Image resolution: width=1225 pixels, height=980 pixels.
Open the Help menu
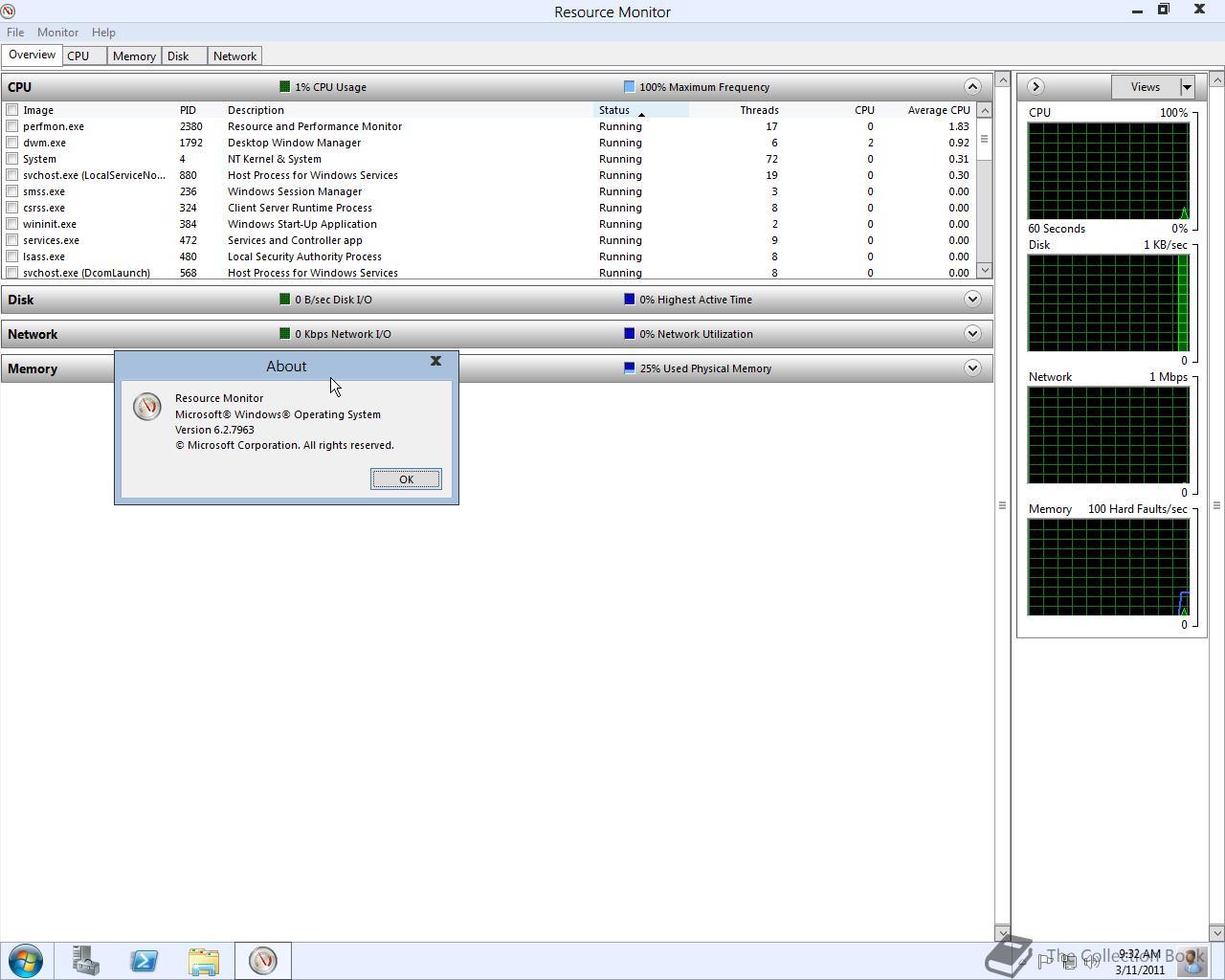point(103,32)
